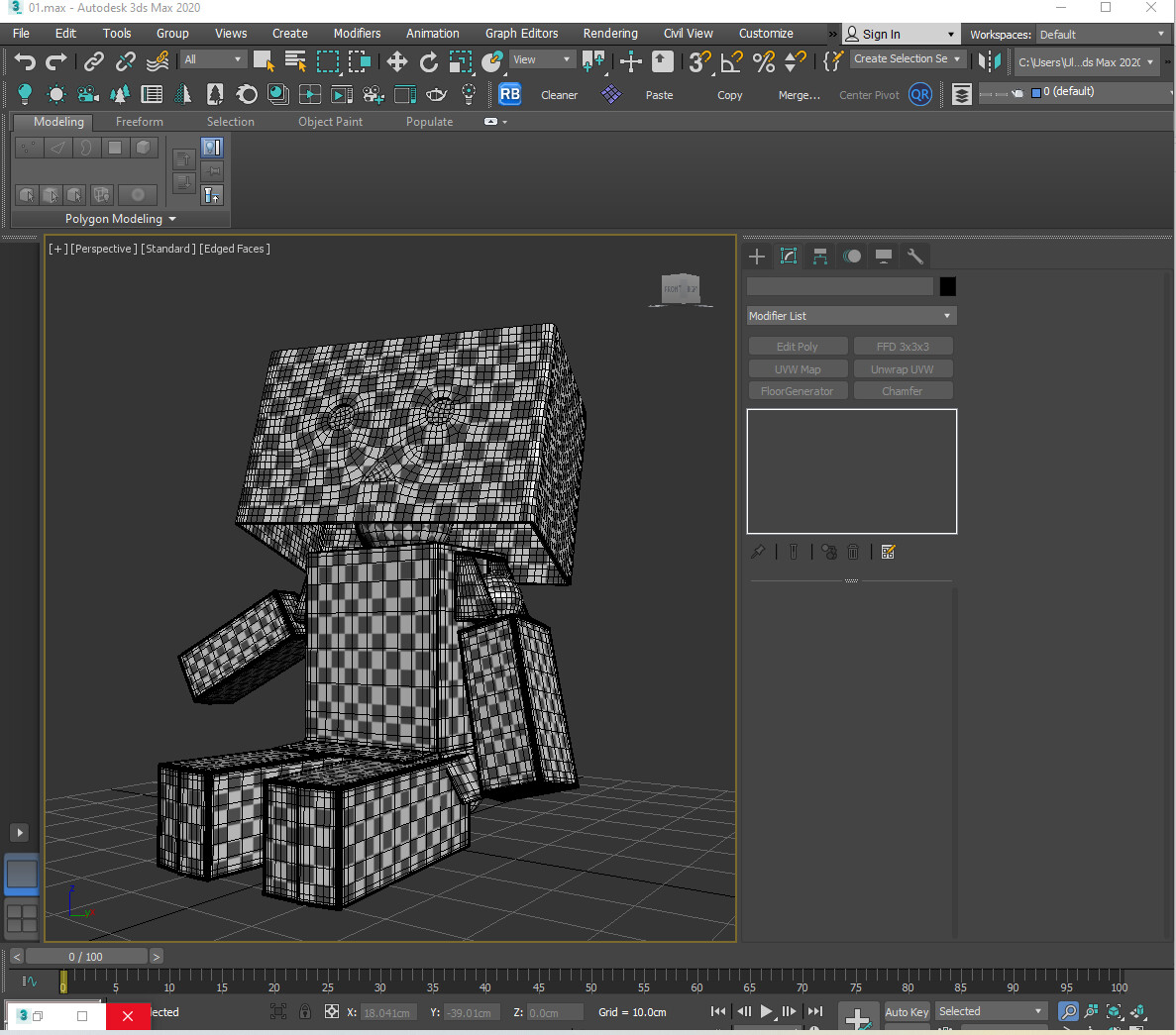The width and height of the screenshot is (1176, 1035).
Task: Open the Modifiers menu
Action: (x=357, y=34)
